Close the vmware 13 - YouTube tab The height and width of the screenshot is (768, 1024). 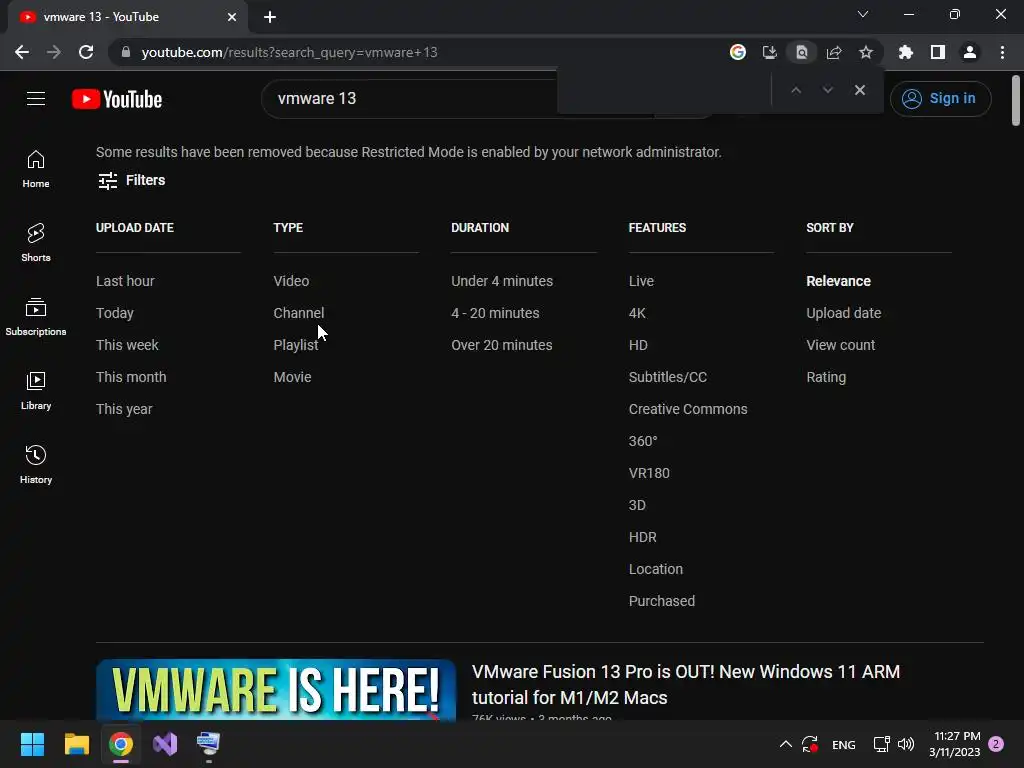tap(232, 17)
